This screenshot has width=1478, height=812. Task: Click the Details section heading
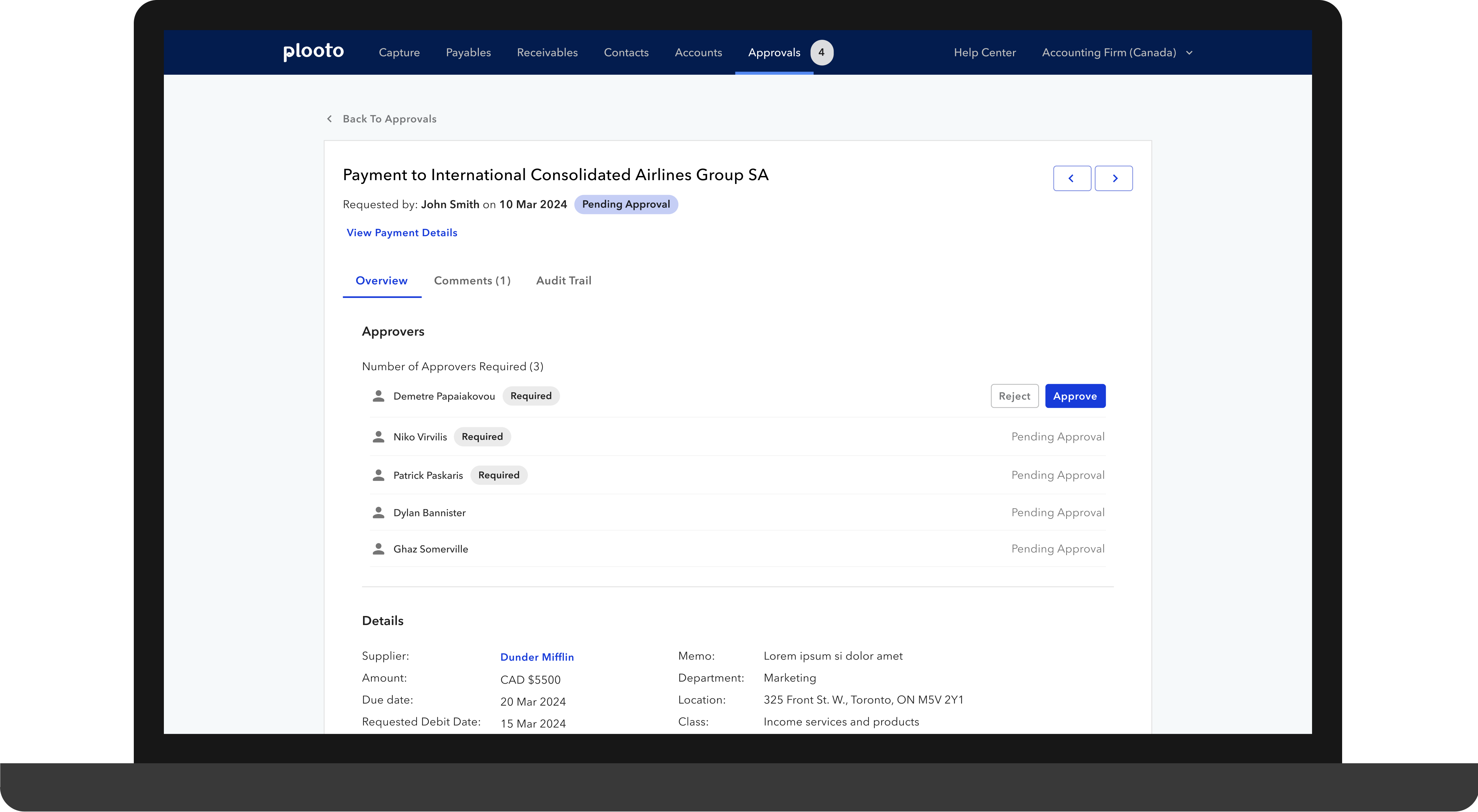383,621
